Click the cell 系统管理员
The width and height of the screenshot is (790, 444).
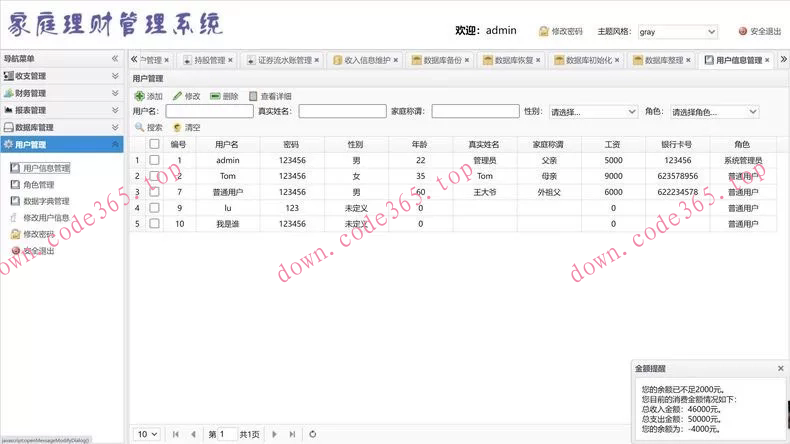click(x=743, y=160)
